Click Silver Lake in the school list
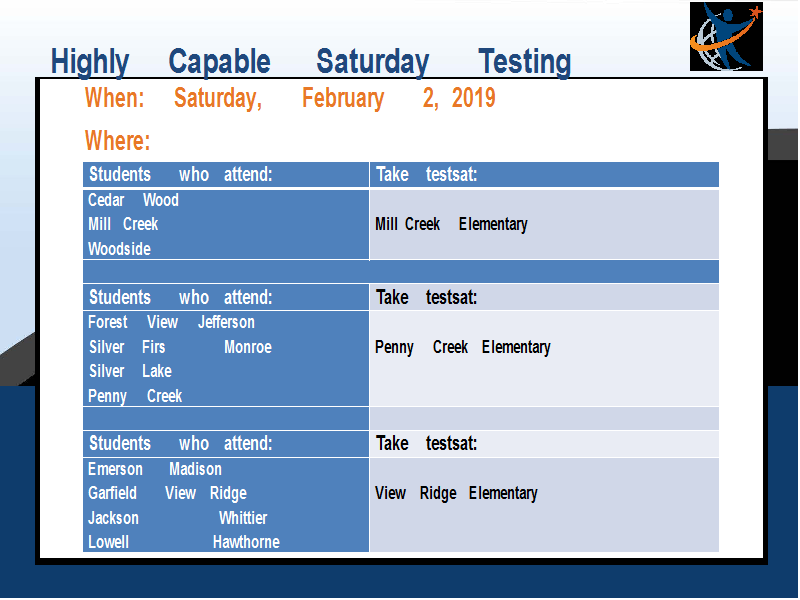Screen dimensions: 800x600 pyautogui.click(x=130, y=371)
